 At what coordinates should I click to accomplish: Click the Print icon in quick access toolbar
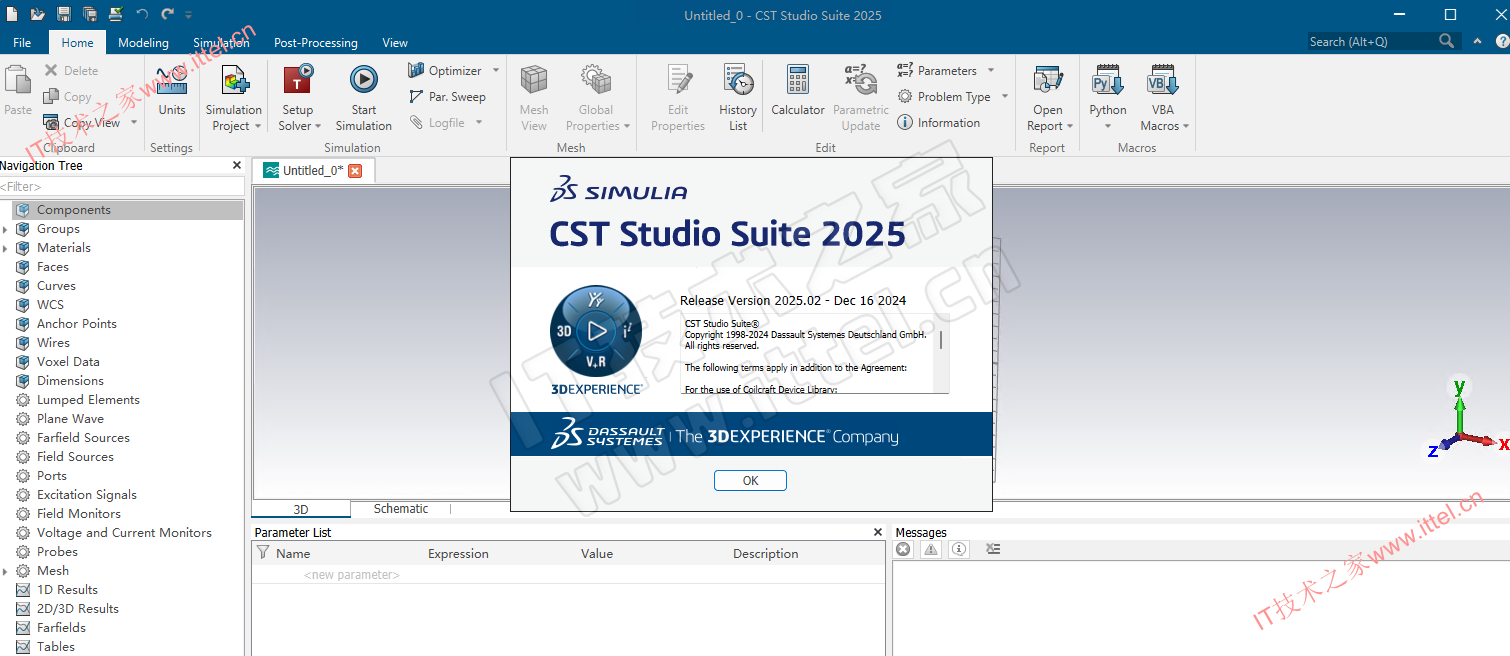tap(116, 14)
